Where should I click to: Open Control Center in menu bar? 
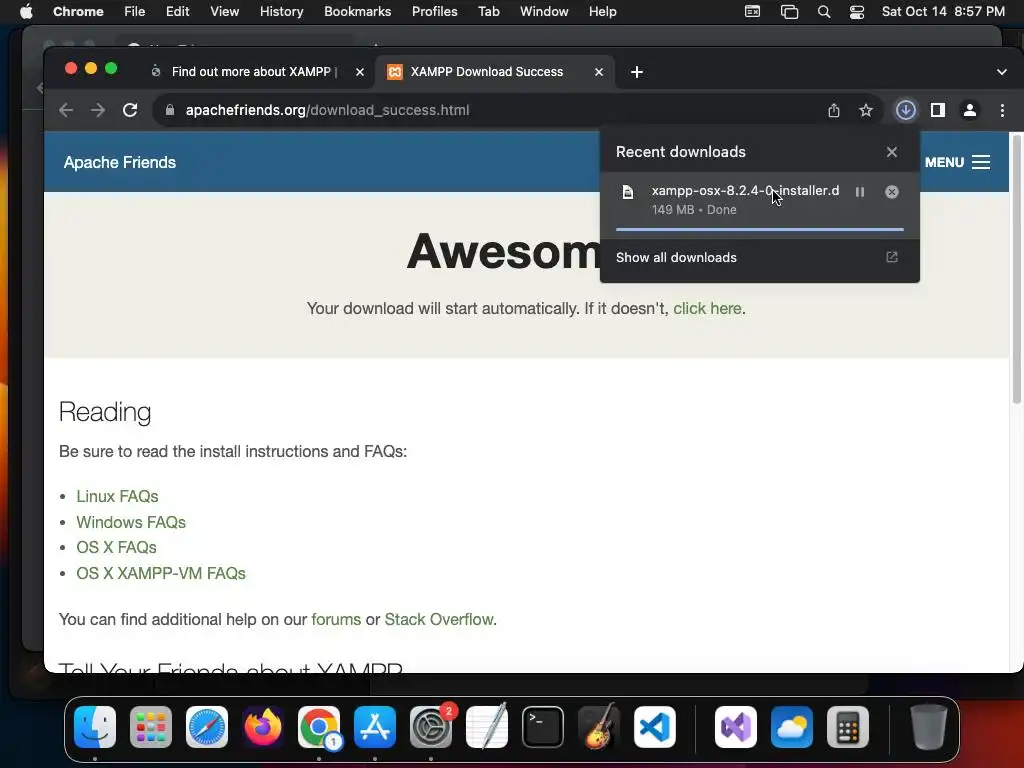(x=857, y=12)
